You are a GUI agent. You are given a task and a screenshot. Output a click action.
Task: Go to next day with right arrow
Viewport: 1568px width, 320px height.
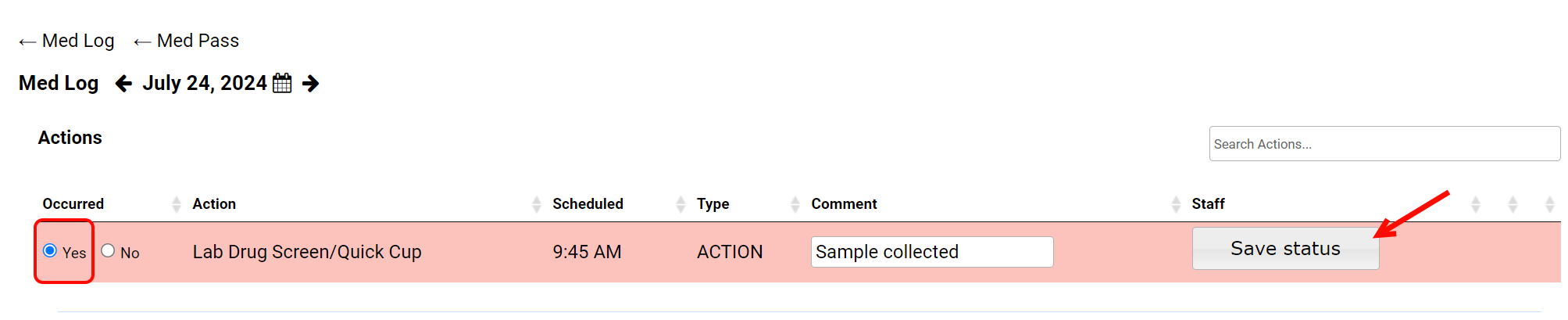click(310, 83)
